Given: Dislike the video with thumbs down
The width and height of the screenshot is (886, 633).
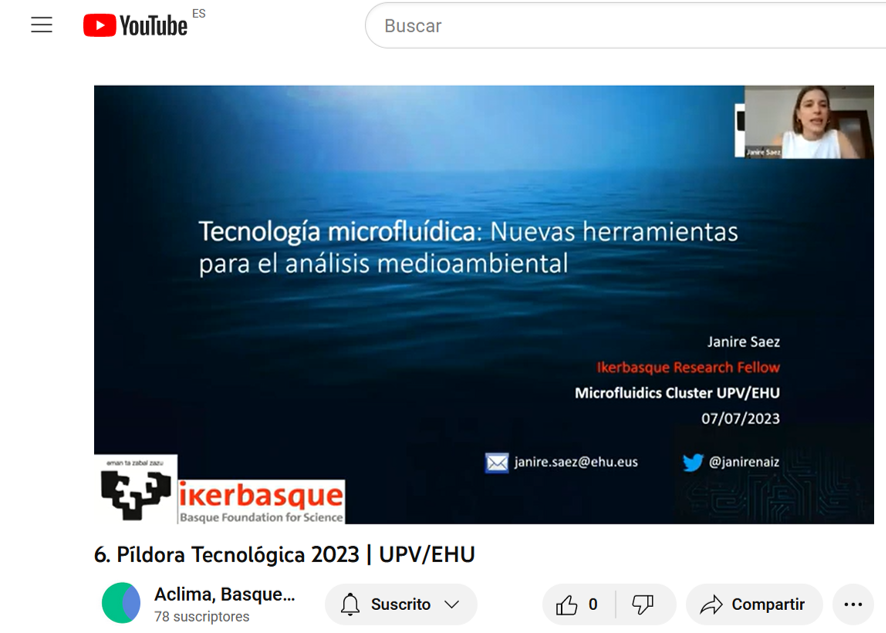Looking at the screenshot, I should coord(643,604).
